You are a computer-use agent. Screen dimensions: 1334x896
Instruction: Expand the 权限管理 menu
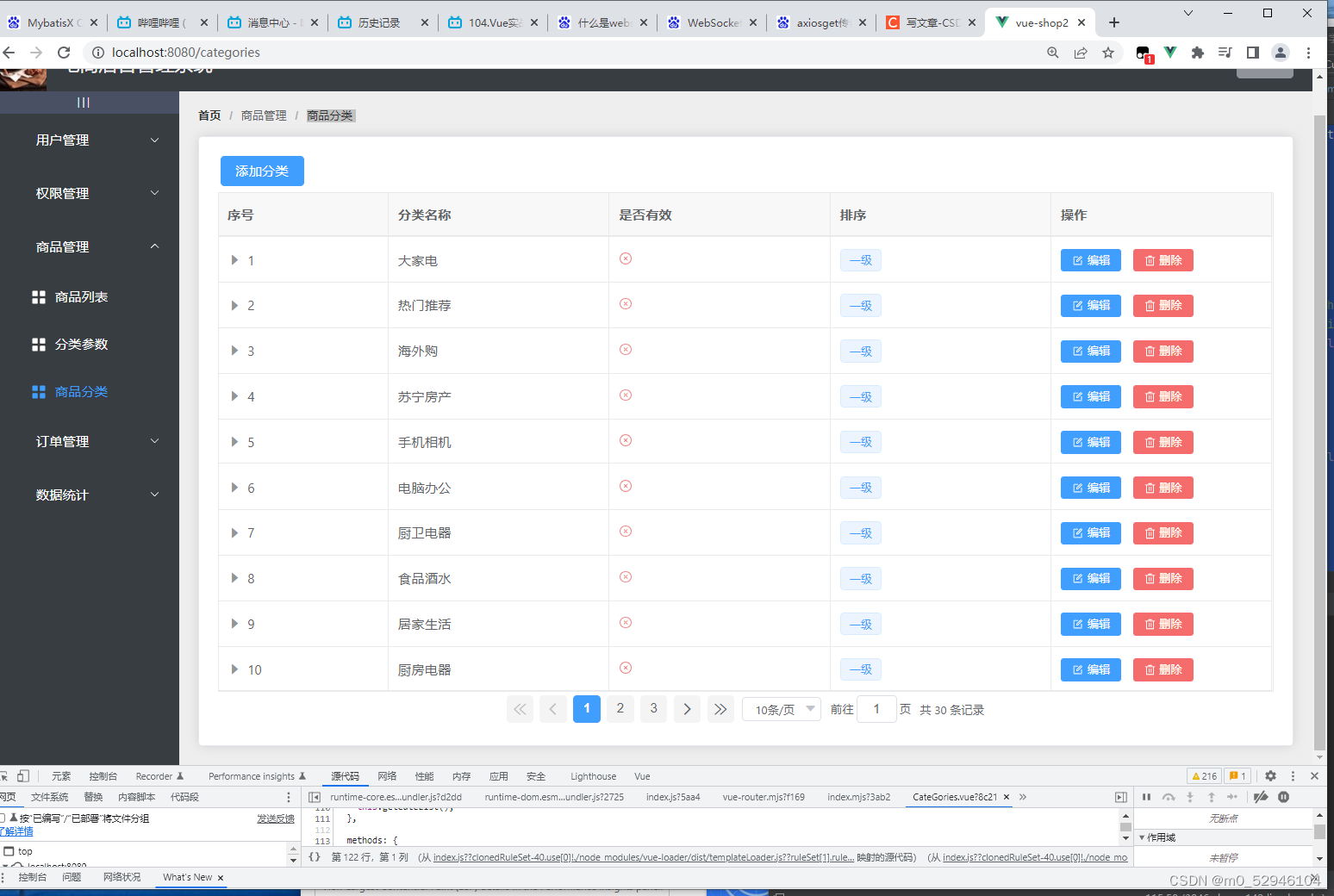[90, 194]
